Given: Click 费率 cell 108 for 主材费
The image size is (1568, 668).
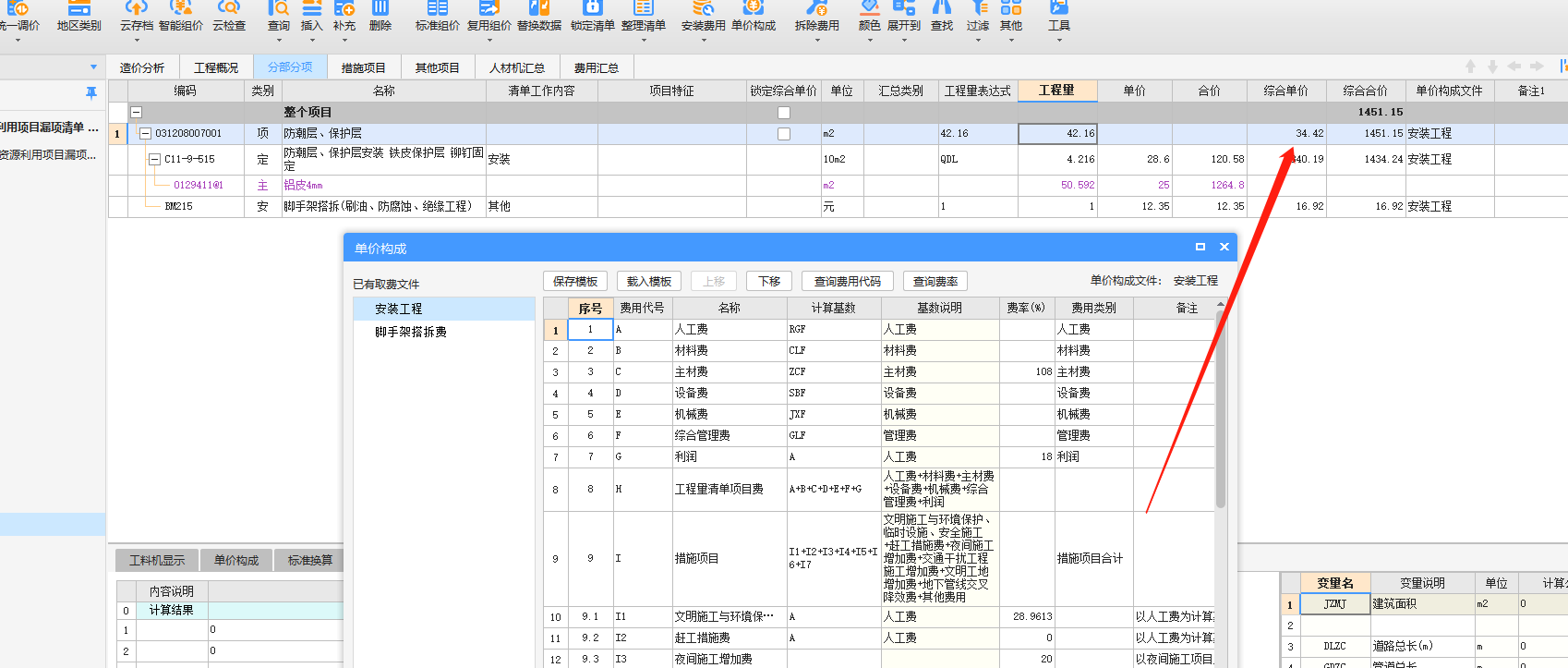Looking at the screenshot, I should 1027,371.
